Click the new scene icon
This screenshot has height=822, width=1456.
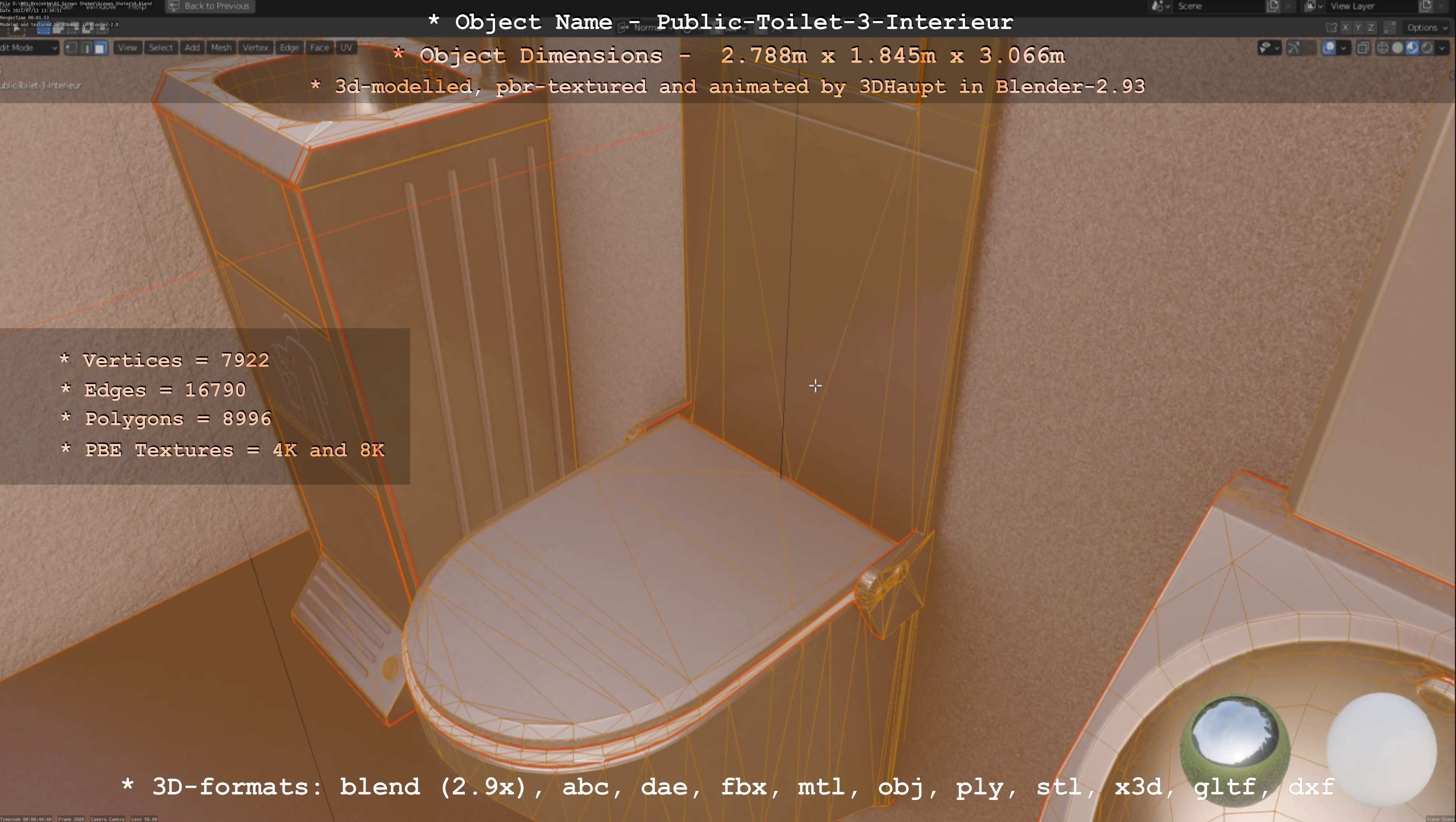click(x=1272, y=6)
